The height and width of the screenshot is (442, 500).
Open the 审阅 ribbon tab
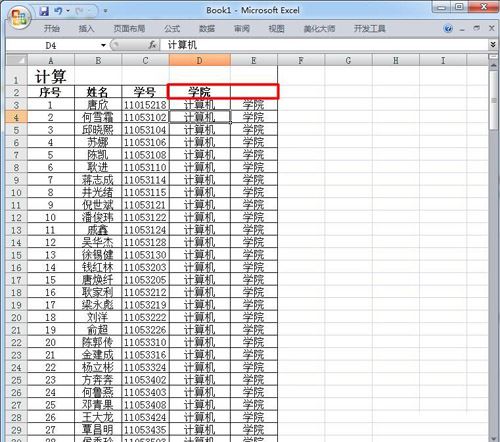(242, 29)
